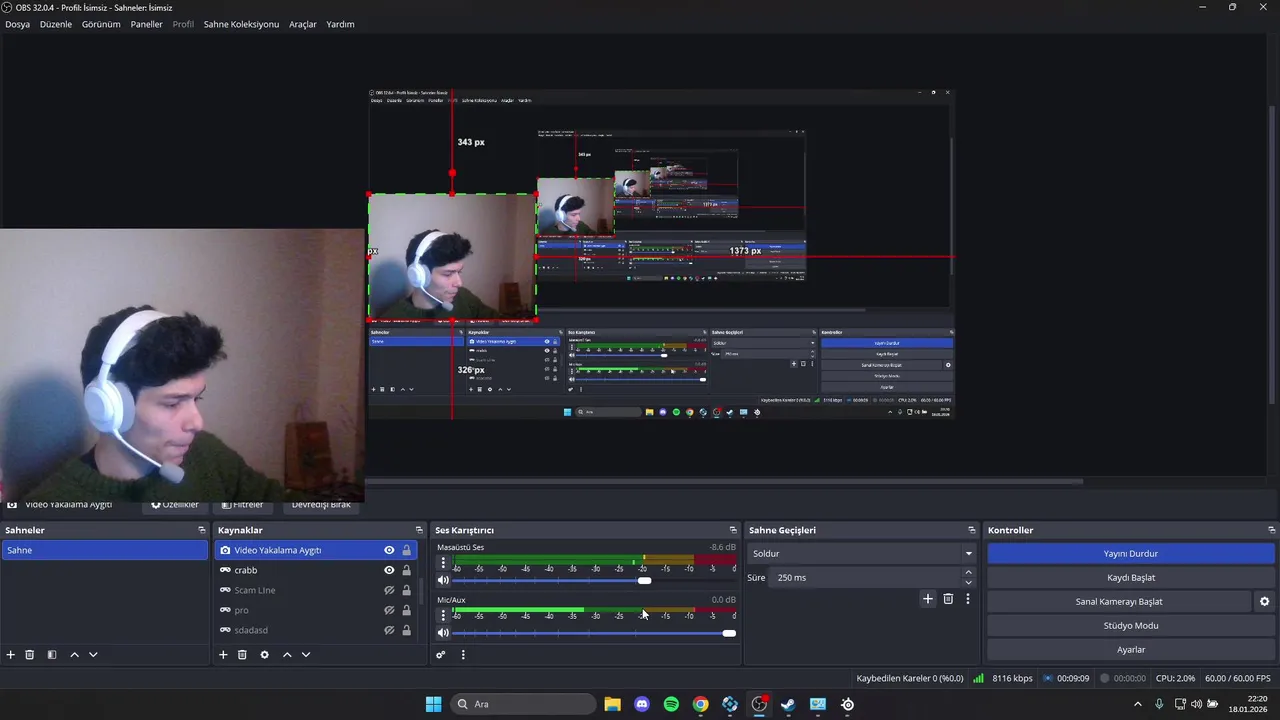Open the Düzenle menu
This screenshot has height=720, width=1280.
coord(56,24)
